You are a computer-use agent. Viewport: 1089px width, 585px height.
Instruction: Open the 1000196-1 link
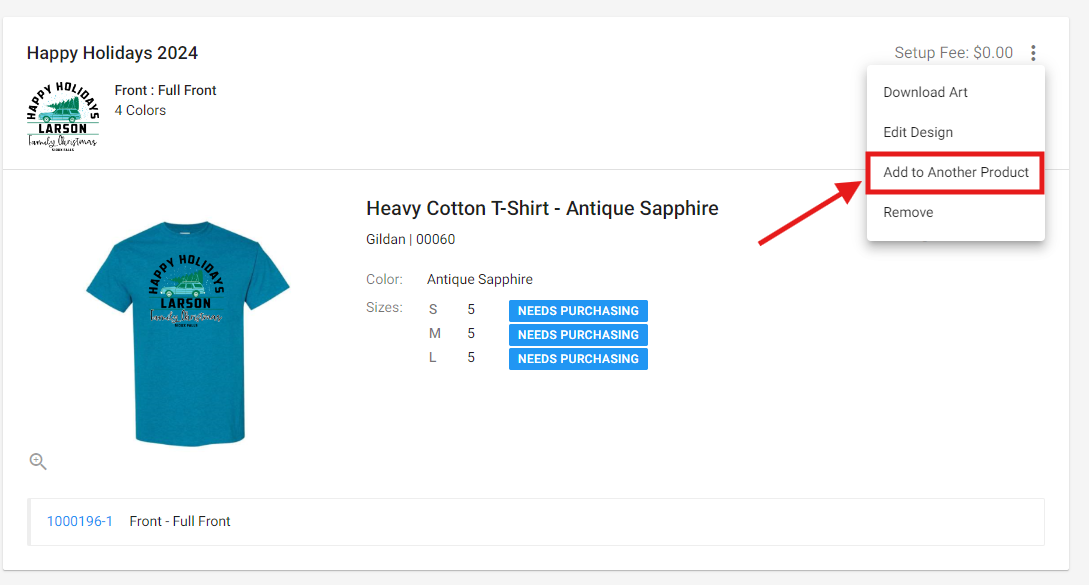[80, 521]
